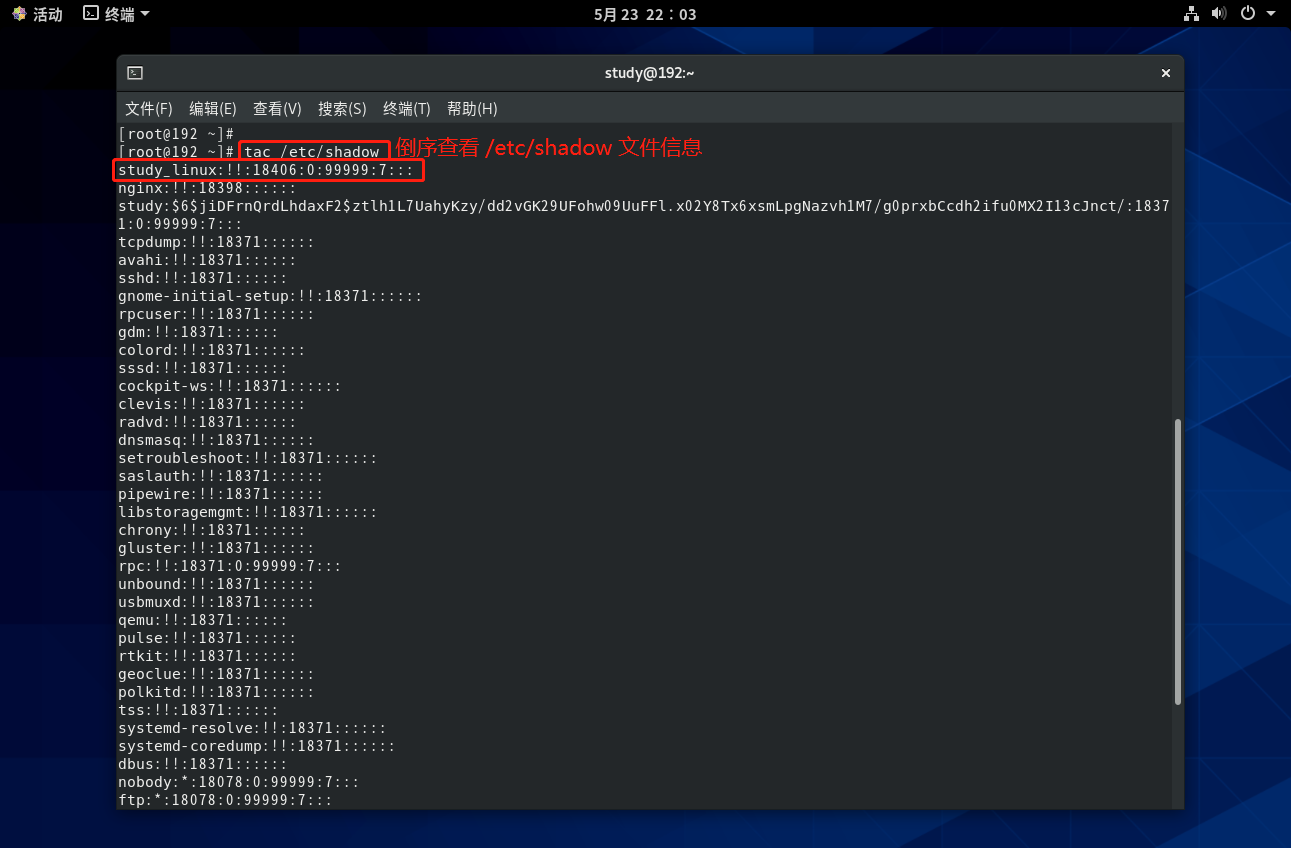Click the power icon in system tray
Screen dimensions: 1291x848
1247,14
